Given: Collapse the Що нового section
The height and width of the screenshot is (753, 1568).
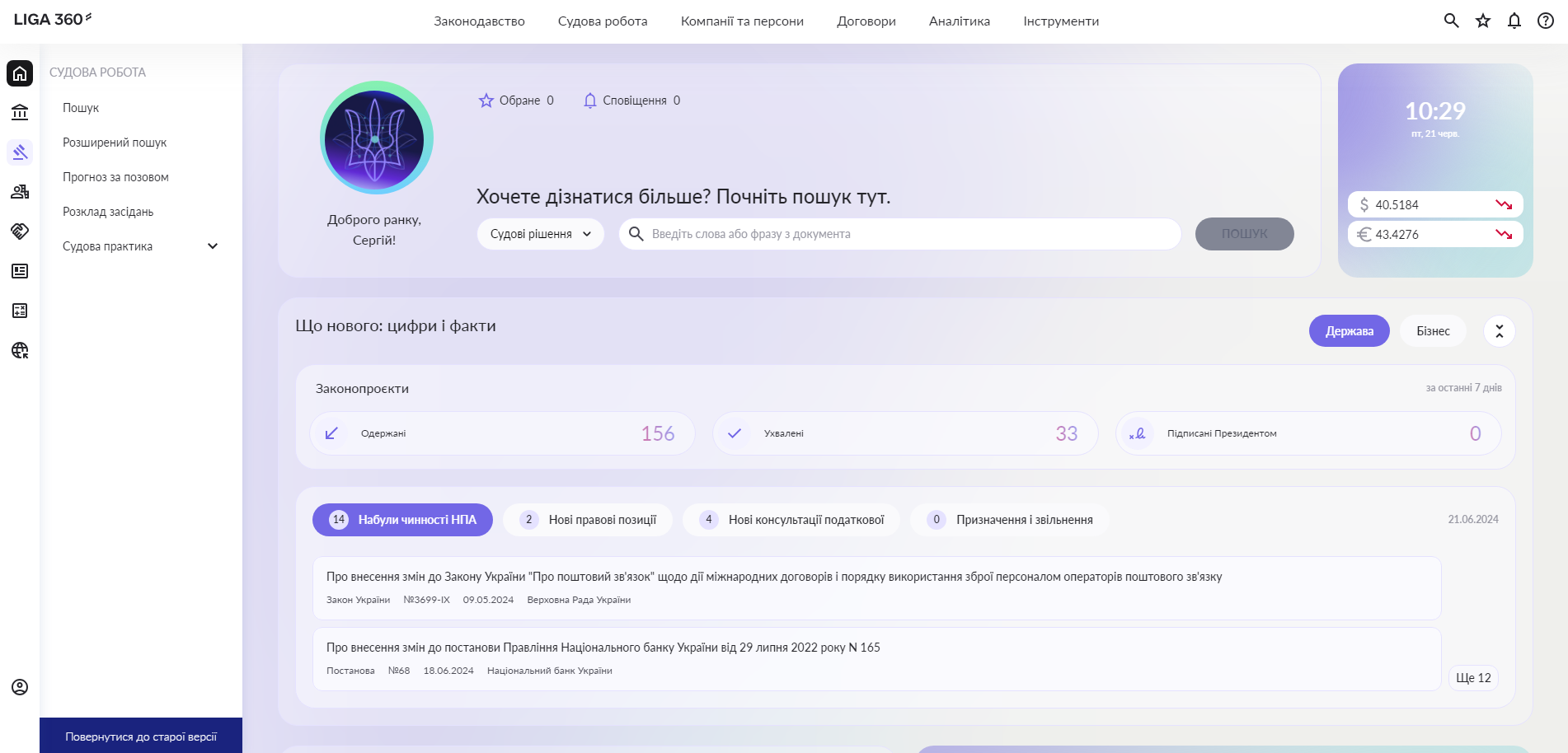Looking at the screenshot, I should click(x=1499, y=331).
